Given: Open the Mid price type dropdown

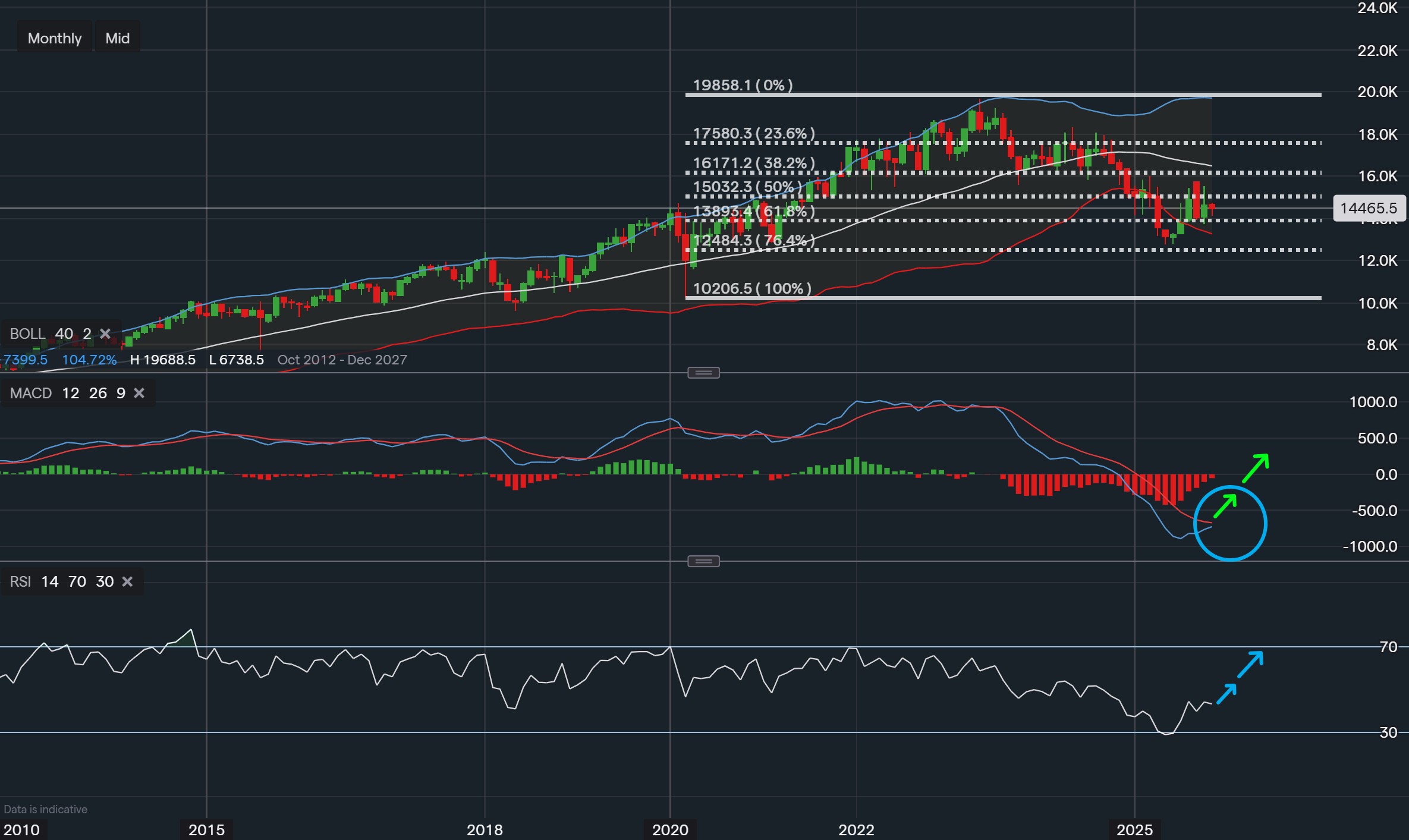Looking at the screenshot, I should [x=117, y=38].
